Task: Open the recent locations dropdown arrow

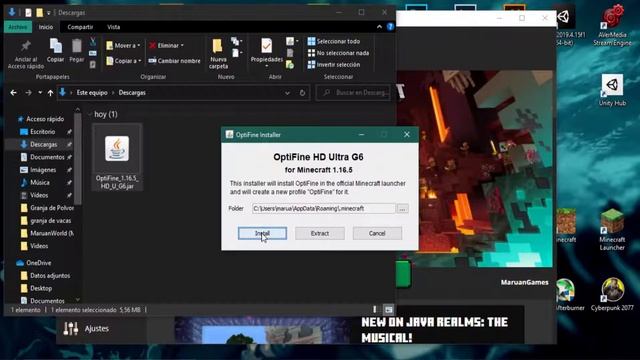Action: pos(40,93)
